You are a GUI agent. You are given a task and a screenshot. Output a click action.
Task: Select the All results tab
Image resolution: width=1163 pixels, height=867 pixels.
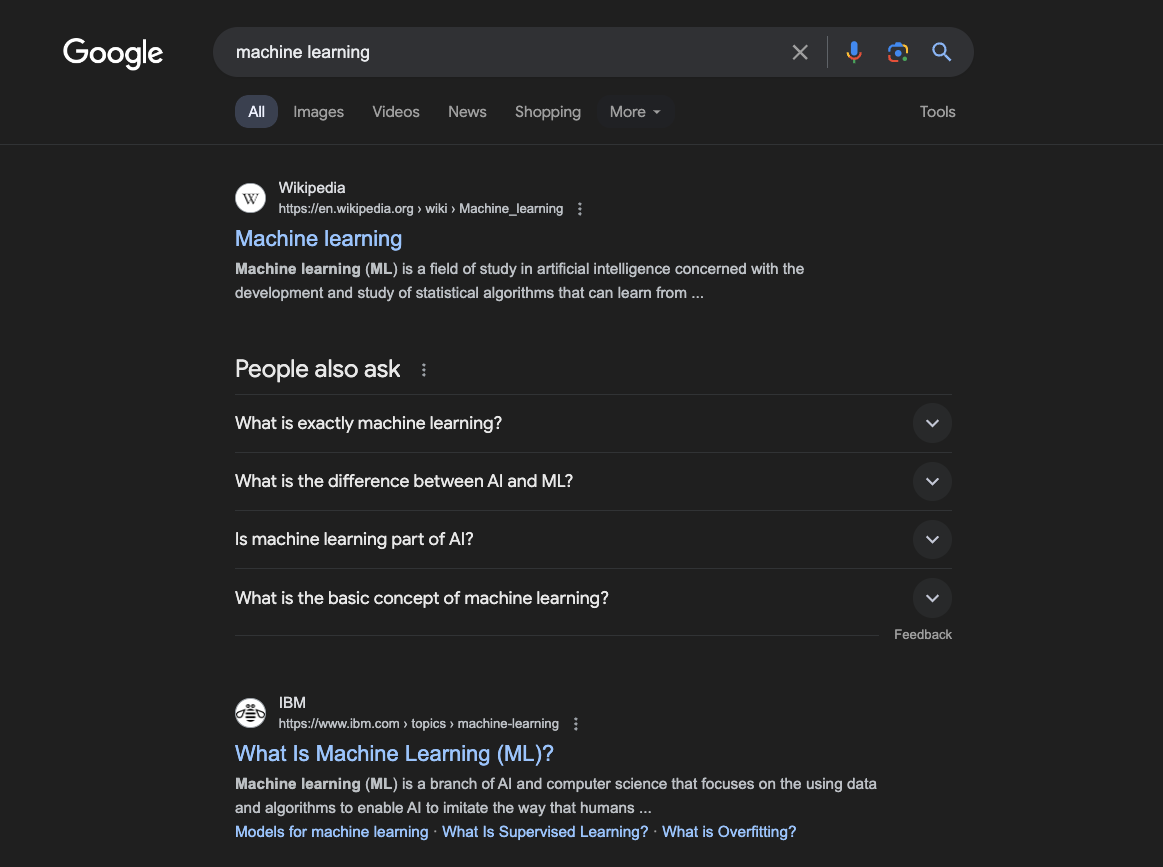pos(256,112)
